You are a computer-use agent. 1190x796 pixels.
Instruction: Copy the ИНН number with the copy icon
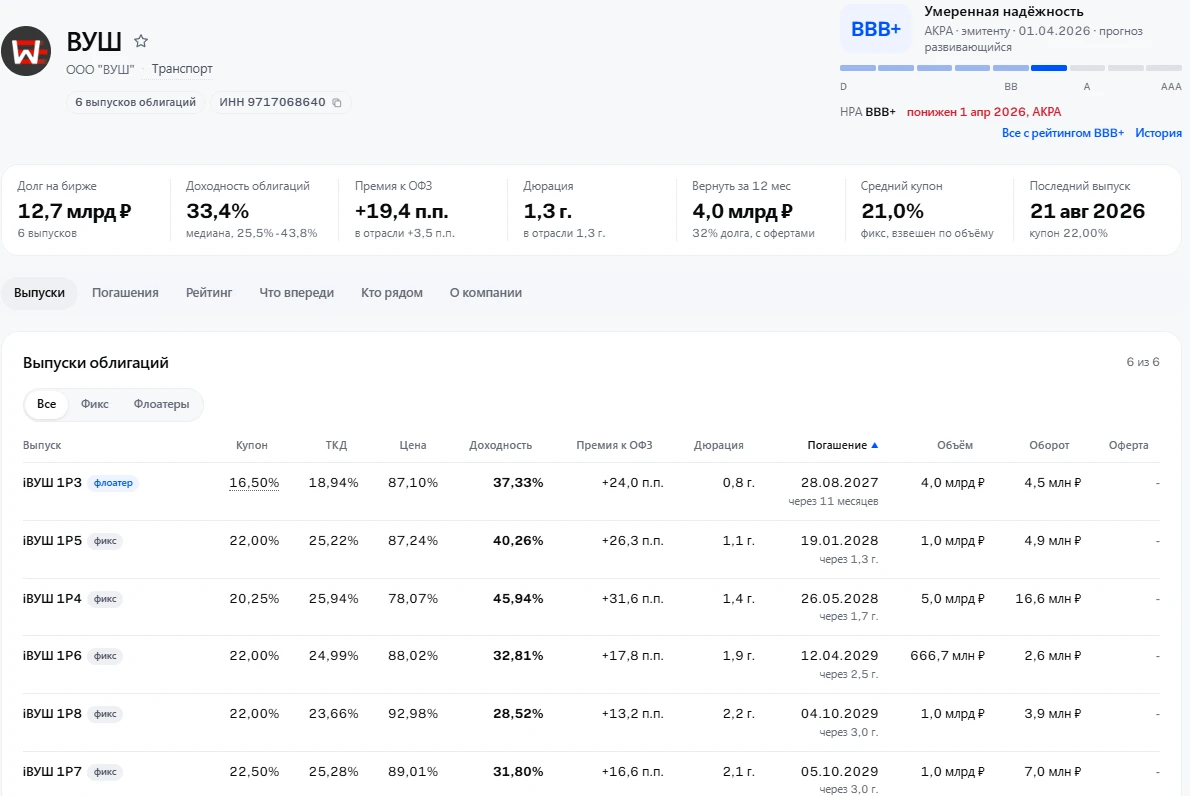(x=337, y=102)
